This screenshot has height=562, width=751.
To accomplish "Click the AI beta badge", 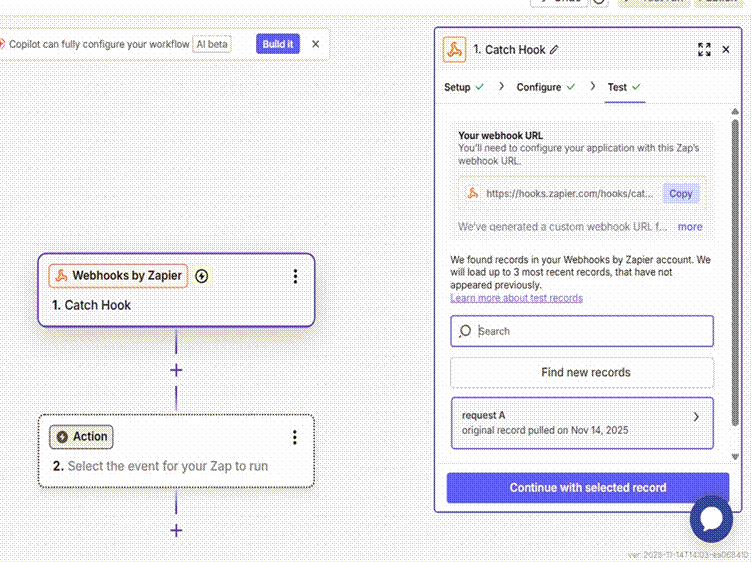I will coord(212,44).
